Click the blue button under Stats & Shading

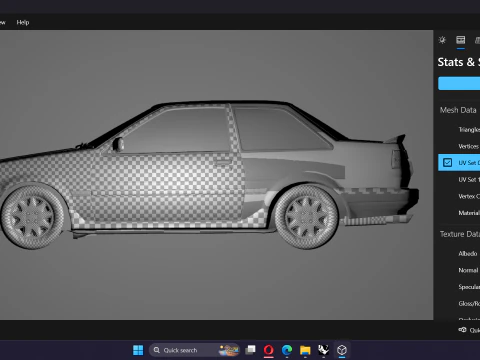tap(459, 83)
